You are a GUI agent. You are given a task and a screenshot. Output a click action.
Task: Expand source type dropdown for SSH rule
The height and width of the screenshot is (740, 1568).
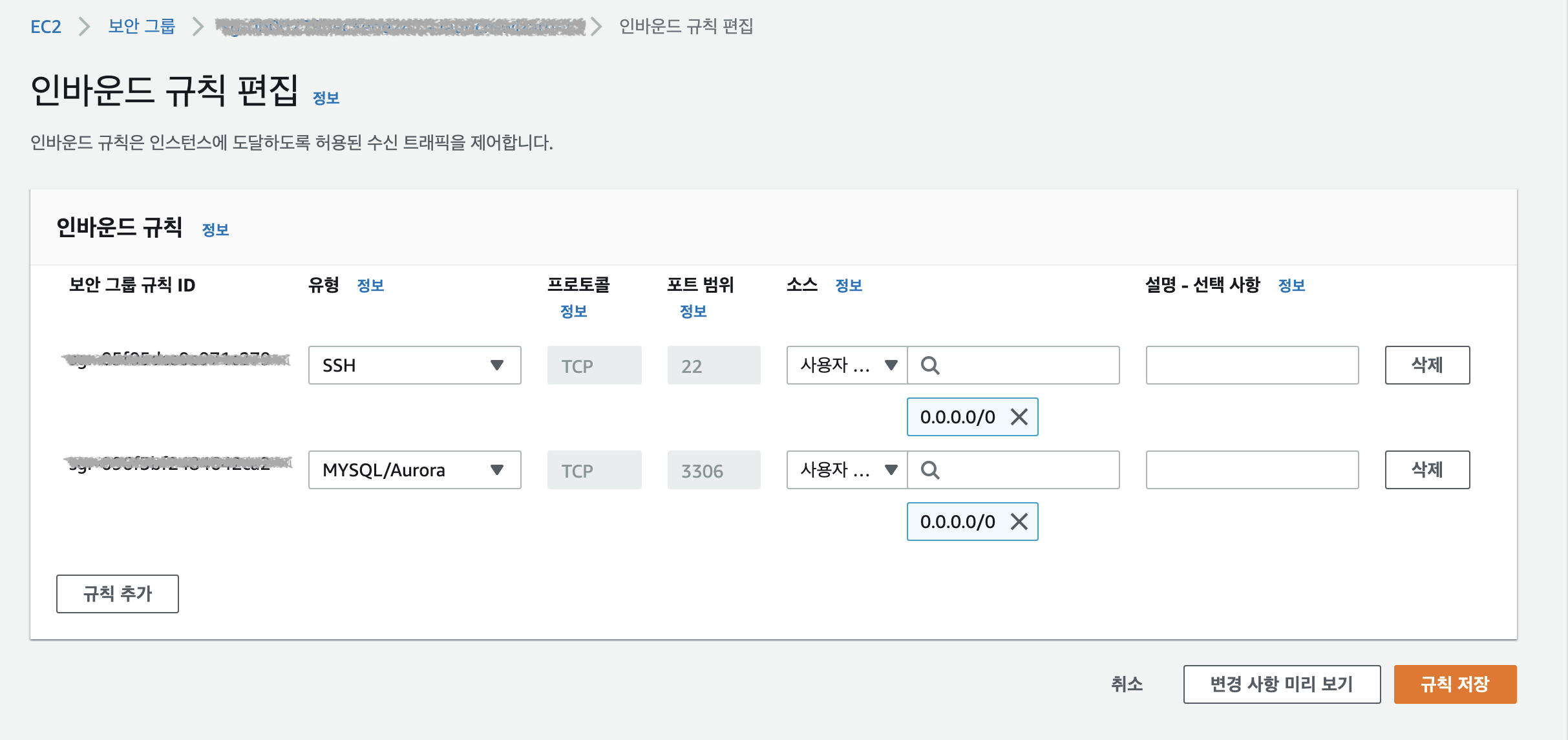[847, 365]
